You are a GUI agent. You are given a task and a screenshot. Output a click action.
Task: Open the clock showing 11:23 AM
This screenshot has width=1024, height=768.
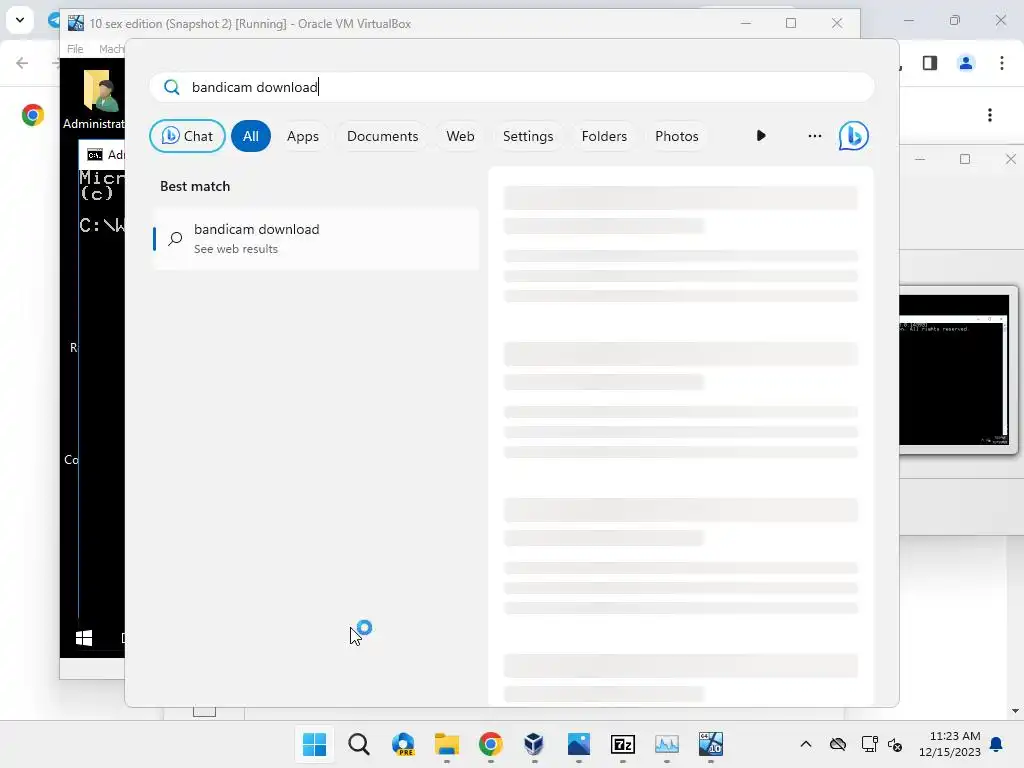950,744
